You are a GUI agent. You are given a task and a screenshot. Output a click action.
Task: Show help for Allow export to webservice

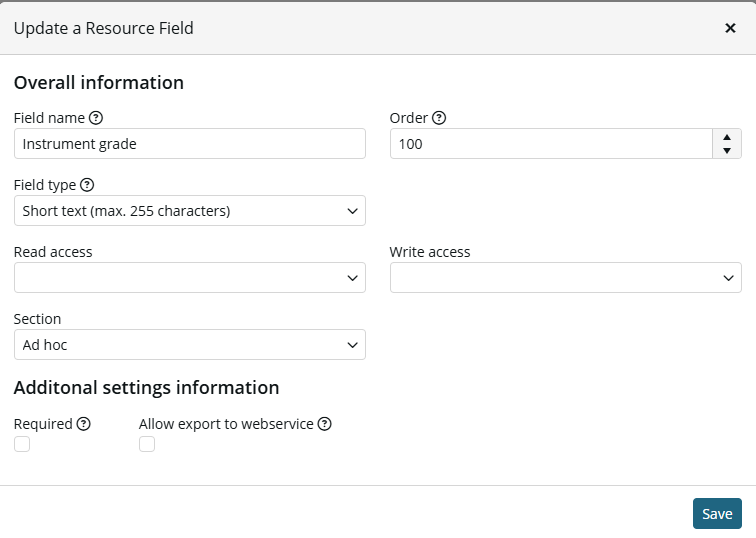[324, 424]
